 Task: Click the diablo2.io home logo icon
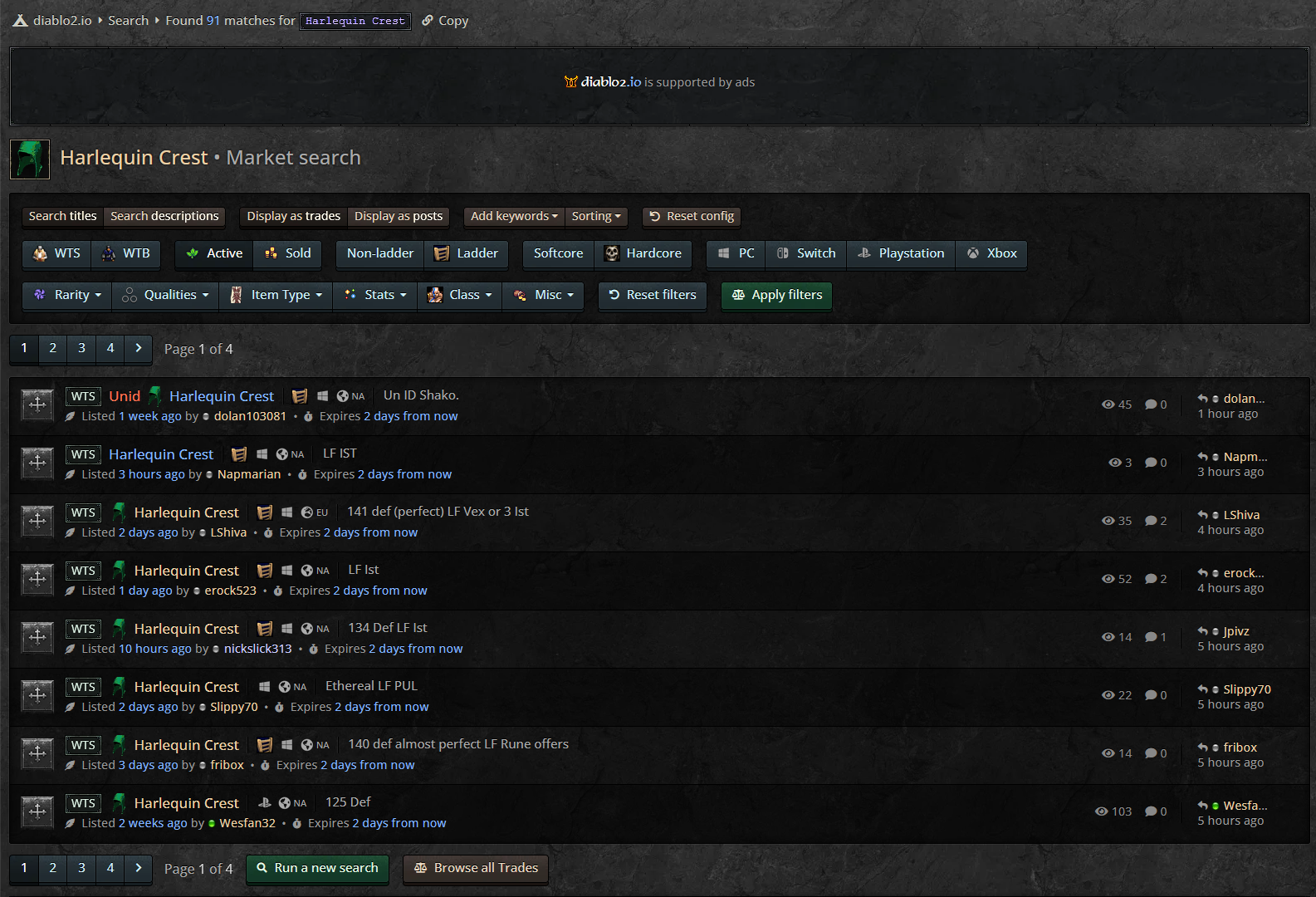(x=20, y=21)
